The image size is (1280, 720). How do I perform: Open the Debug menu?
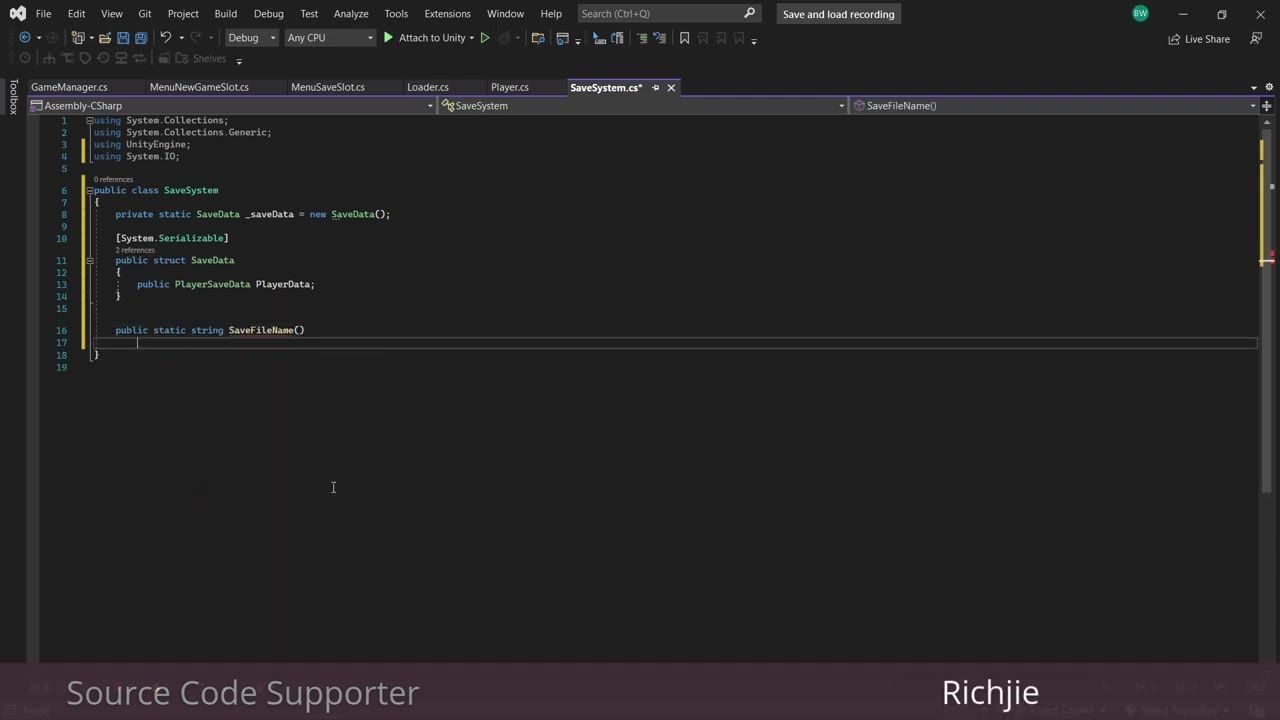click(268, 14)
